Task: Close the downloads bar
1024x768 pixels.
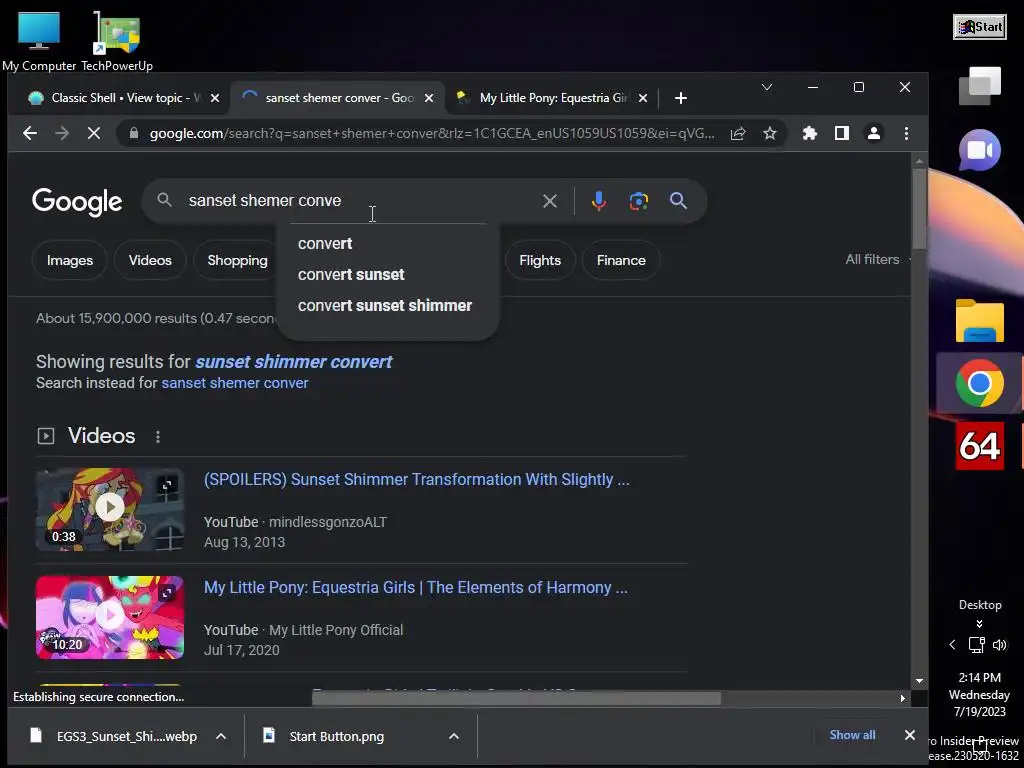Action: [x=910, y=735]
